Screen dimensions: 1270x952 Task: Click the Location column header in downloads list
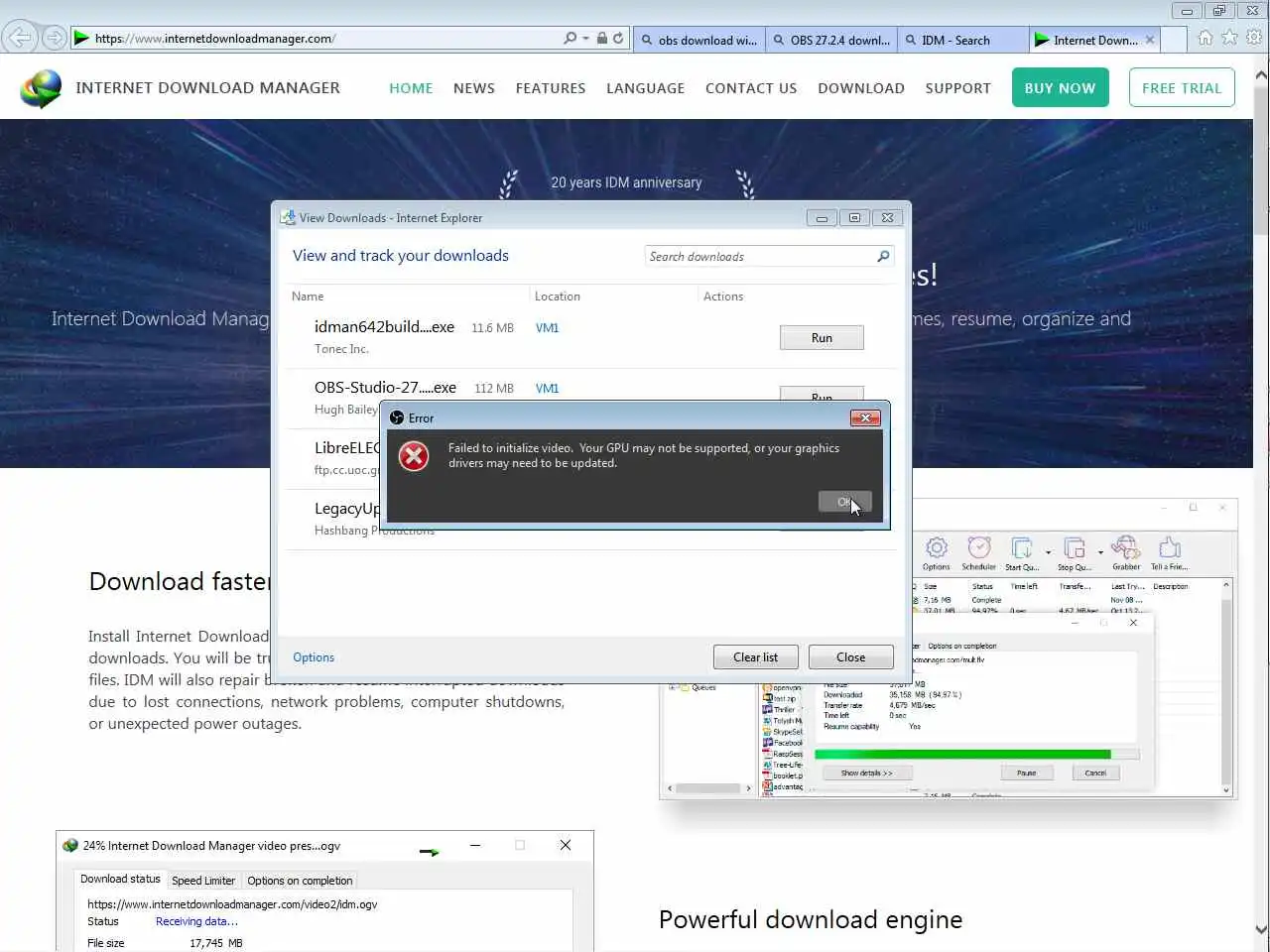(558, 297)
